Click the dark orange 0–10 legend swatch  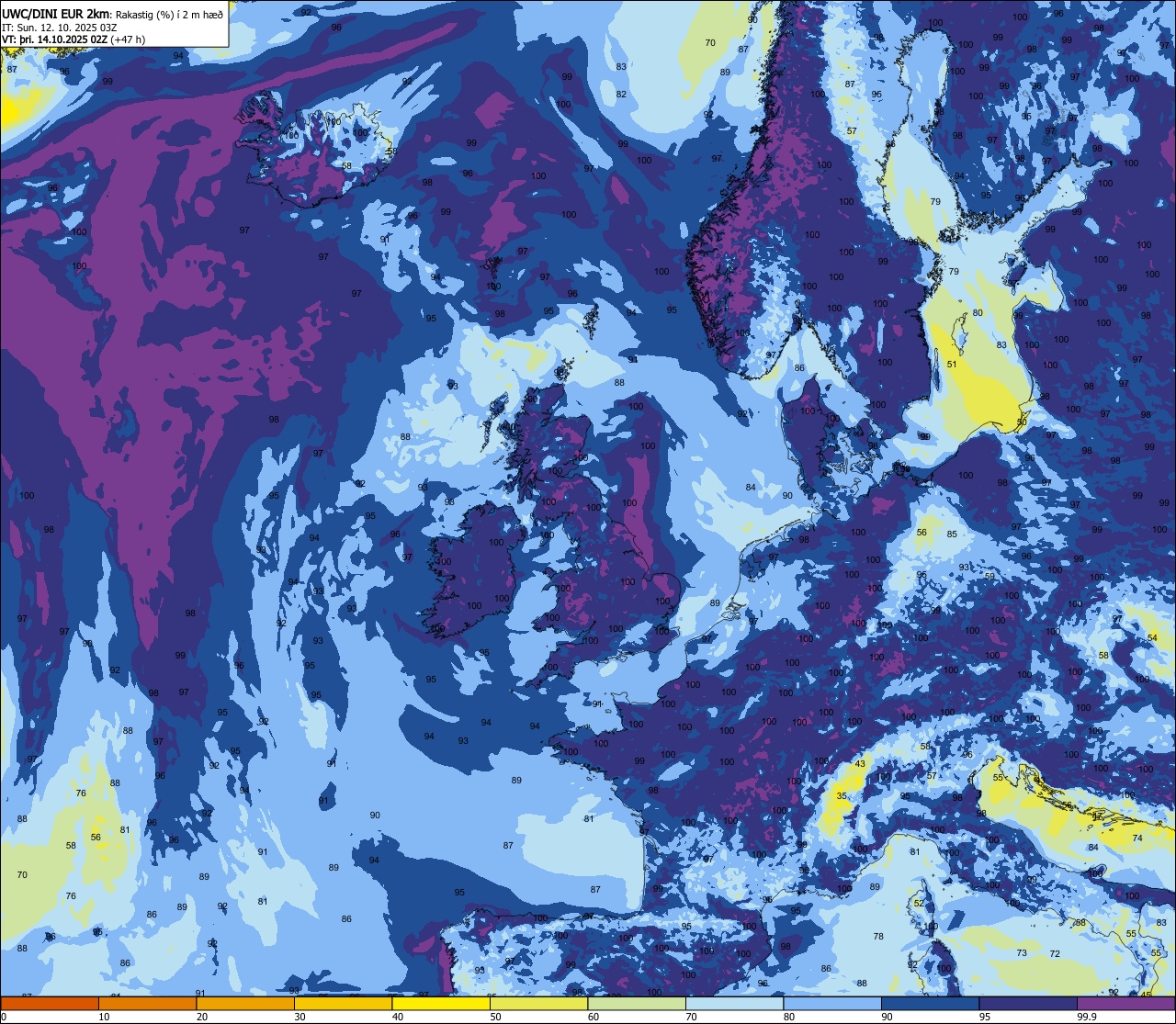[x=50, y=1004]
